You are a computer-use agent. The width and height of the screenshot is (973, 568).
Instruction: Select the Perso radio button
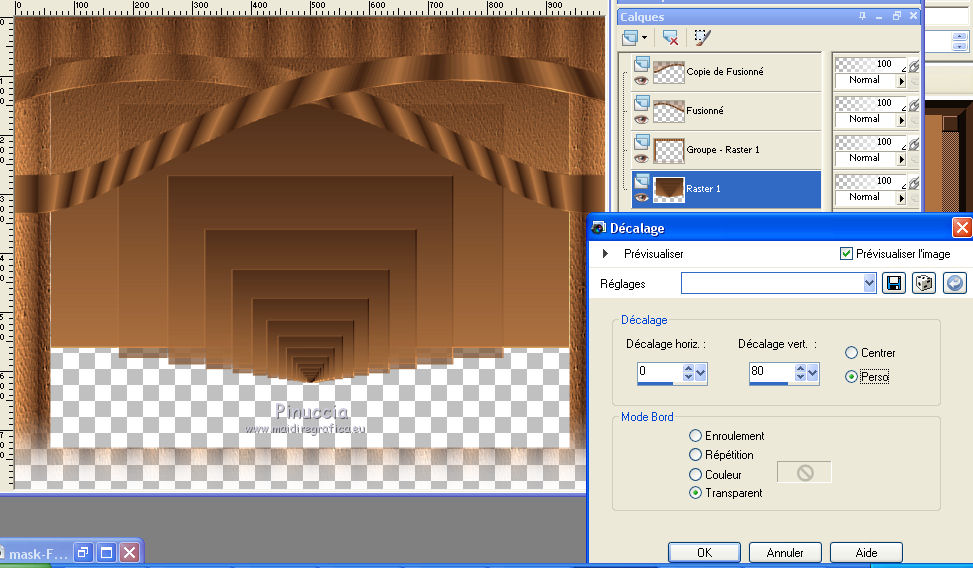click(851, 377)
